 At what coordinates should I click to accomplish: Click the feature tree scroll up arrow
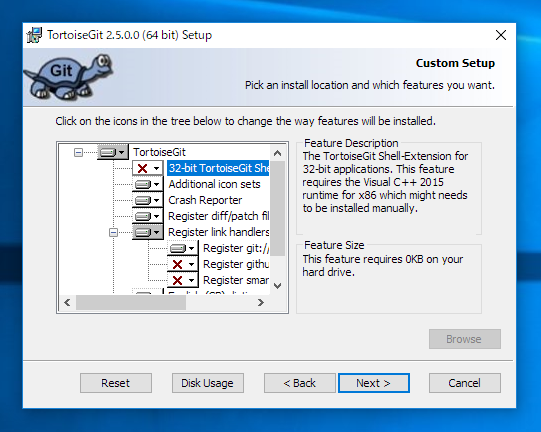[277, 153]
